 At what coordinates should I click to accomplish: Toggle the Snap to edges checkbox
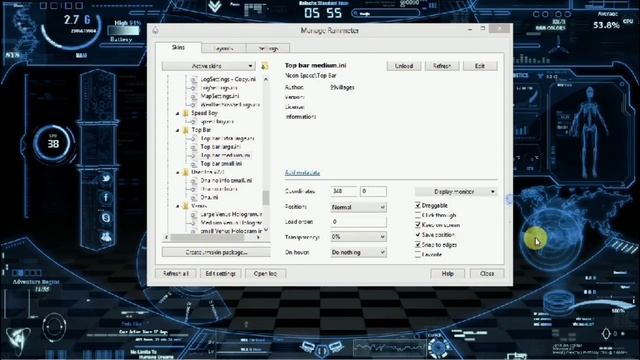click(418, 244)
